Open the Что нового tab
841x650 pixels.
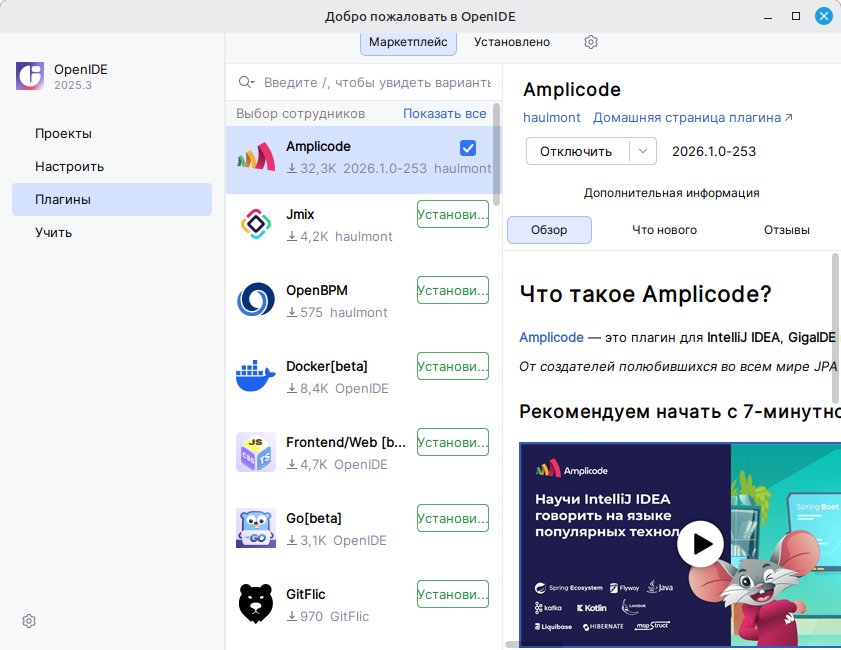pos(664,230)
